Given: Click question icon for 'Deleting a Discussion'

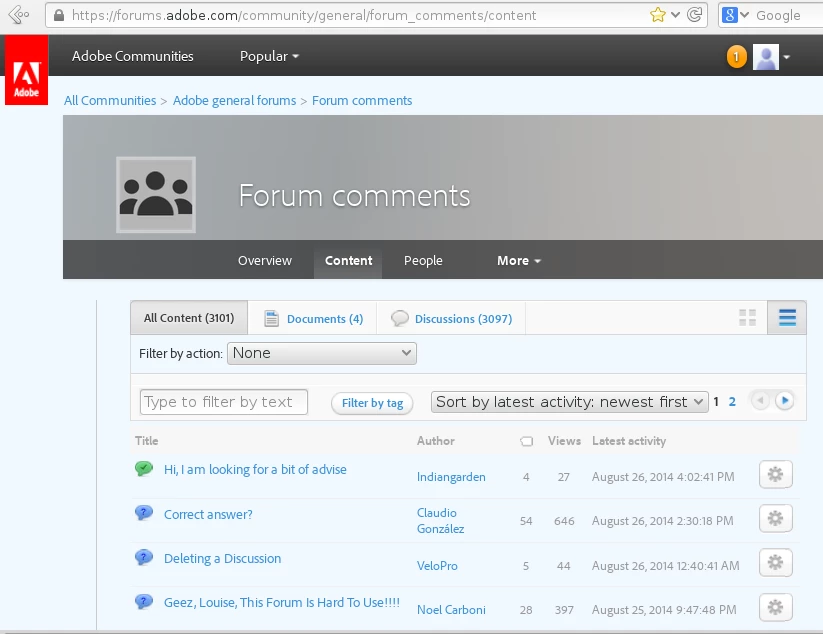Looking at the screenshot, I should 143,556.
